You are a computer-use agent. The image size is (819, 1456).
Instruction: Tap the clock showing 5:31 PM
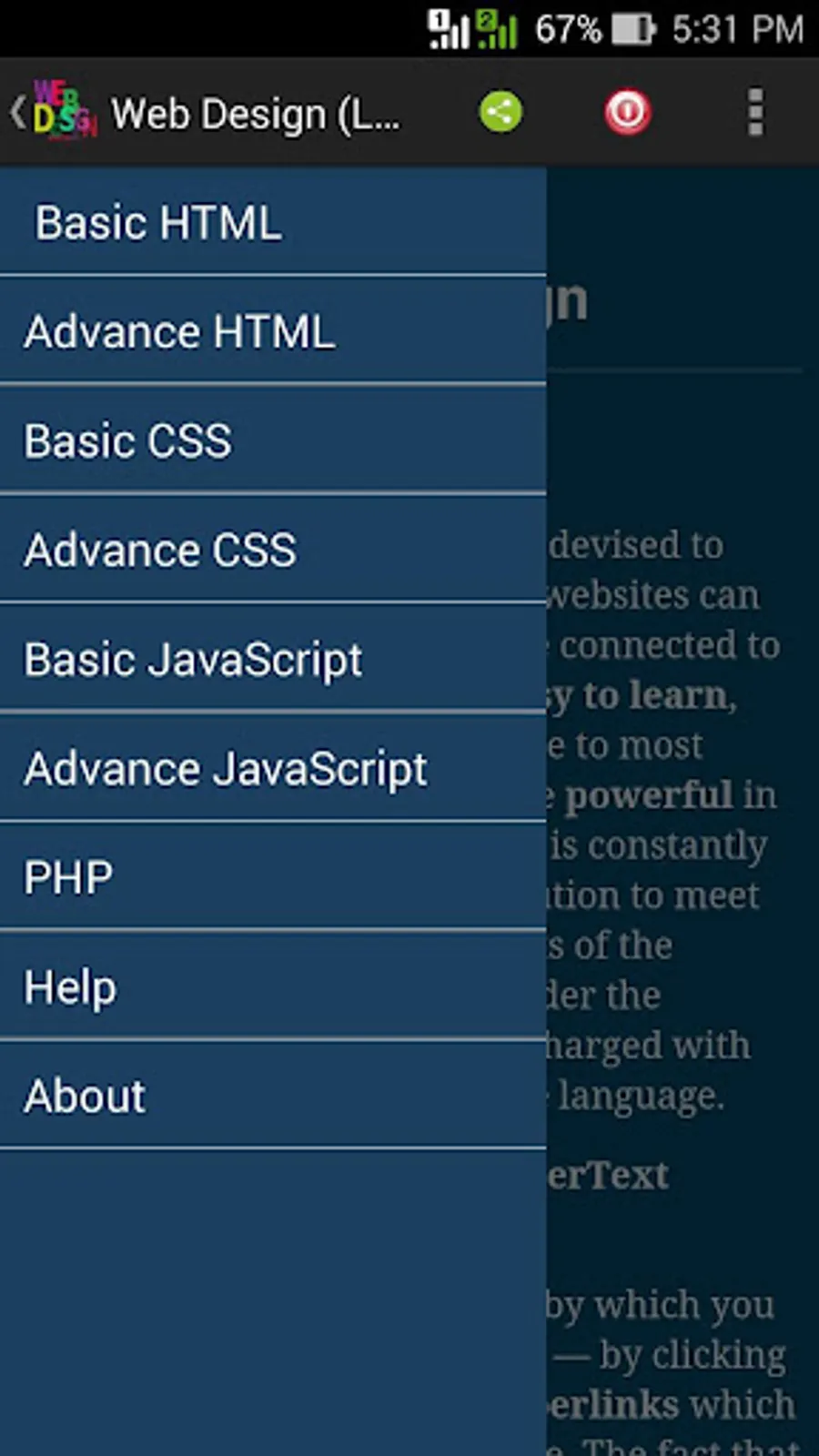click(738, 30)
